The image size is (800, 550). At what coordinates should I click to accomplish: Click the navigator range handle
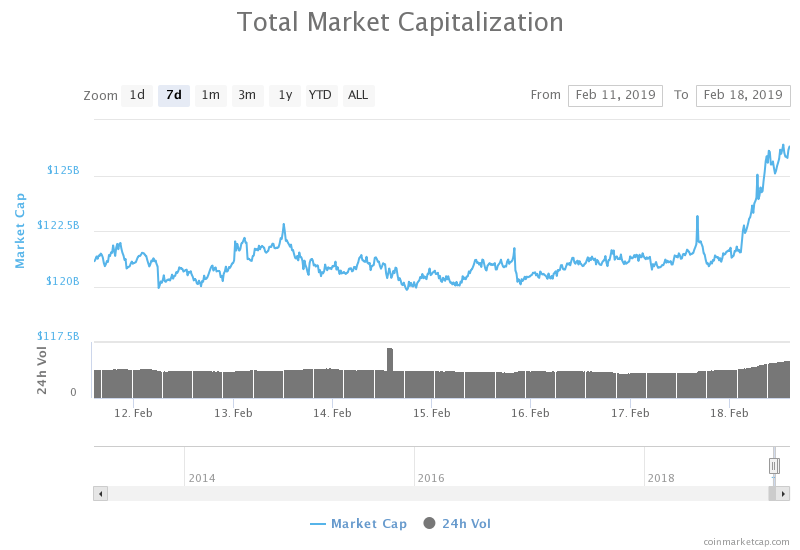click(x=774, y=466)
